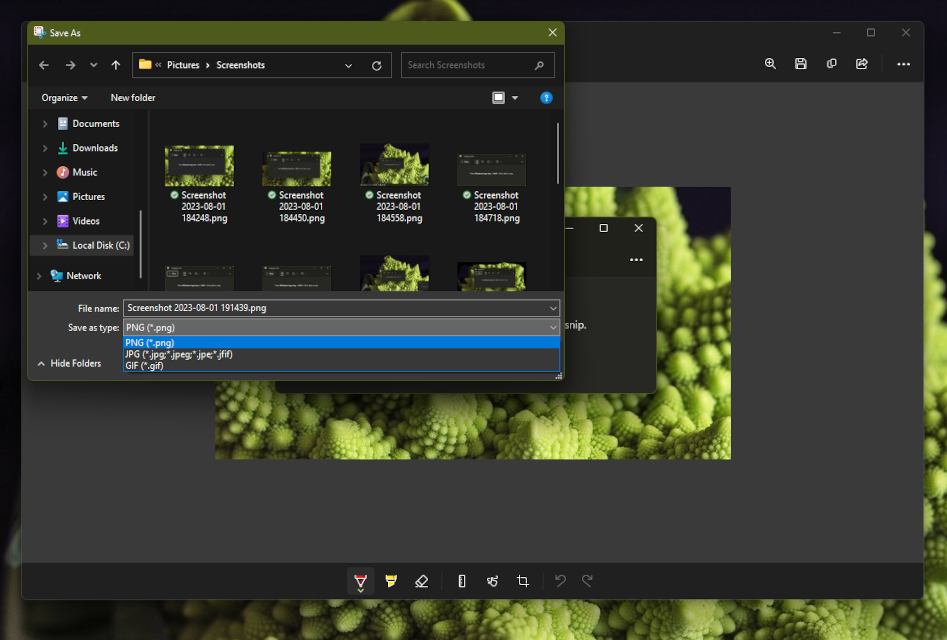The height and width of the screenshot is (640, 947).
Task: Click the Save As dialog resize grip
Action: [x=559, y=376]
